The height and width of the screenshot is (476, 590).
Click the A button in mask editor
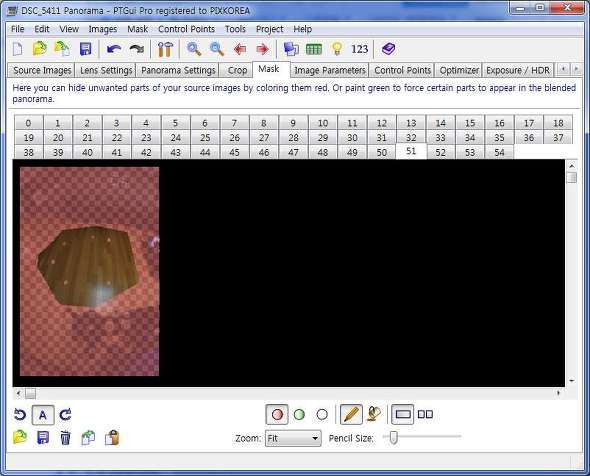click(43, 415)
